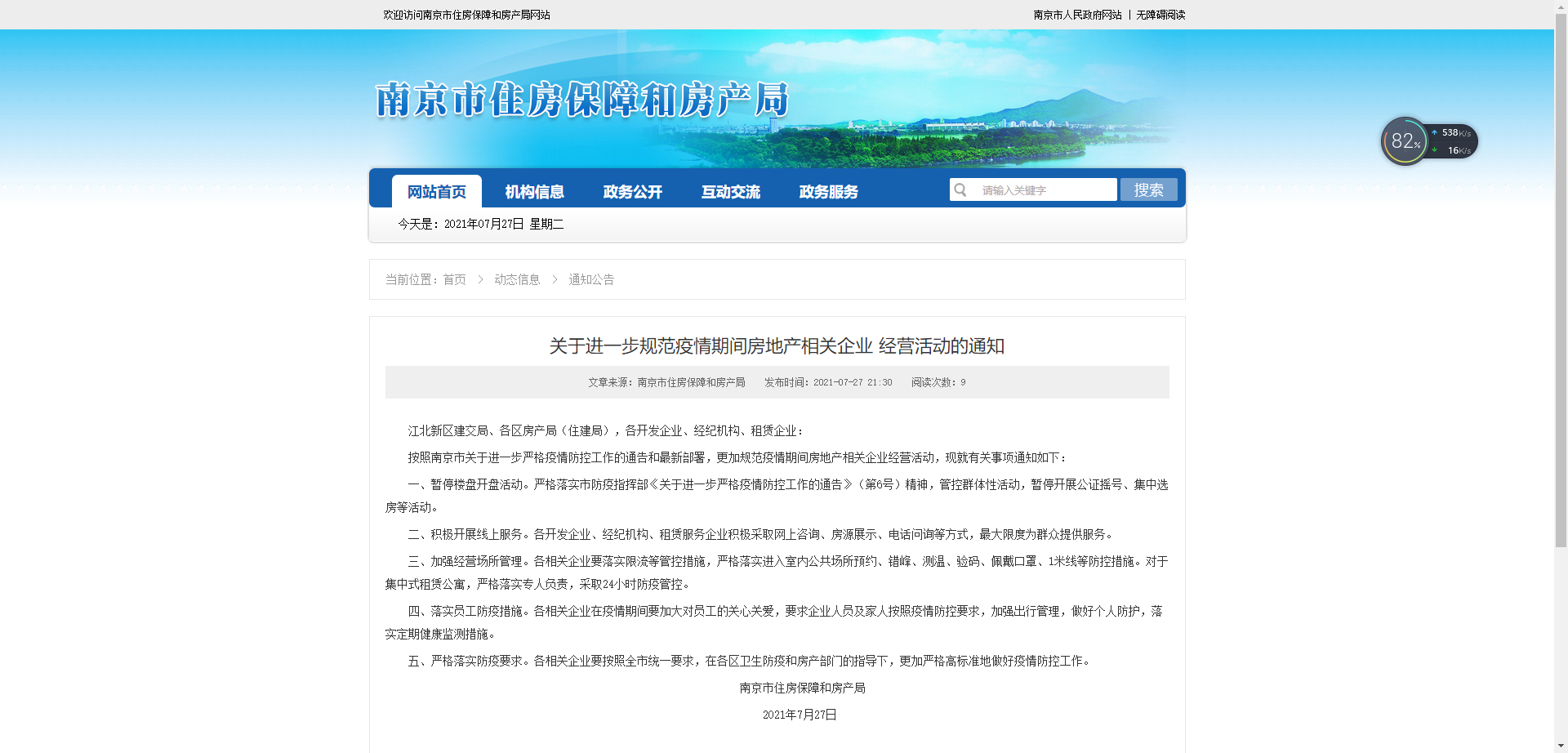1568x753 pixels.
Task: Click the breadcrumb chevron after 首页
Action: click(x=480, y=279)
